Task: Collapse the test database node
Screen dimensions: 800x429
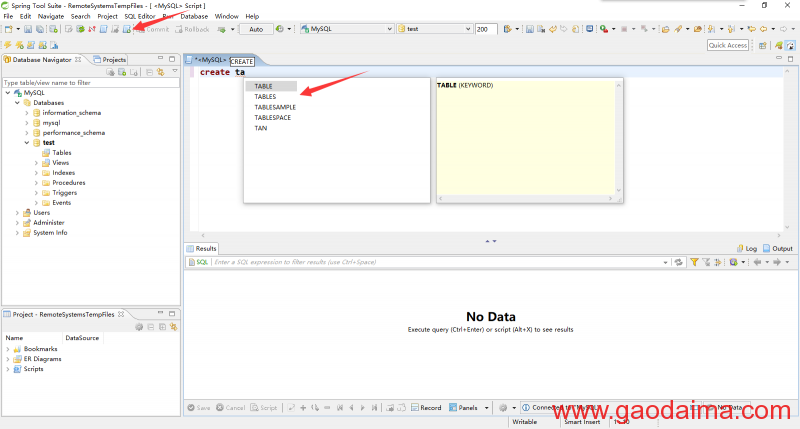Action: pos(27,143)
